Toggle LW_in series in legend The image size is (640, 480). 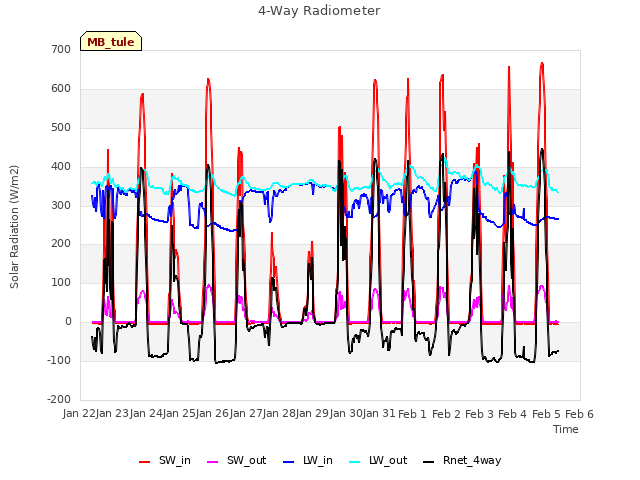(x=308, y=461)
